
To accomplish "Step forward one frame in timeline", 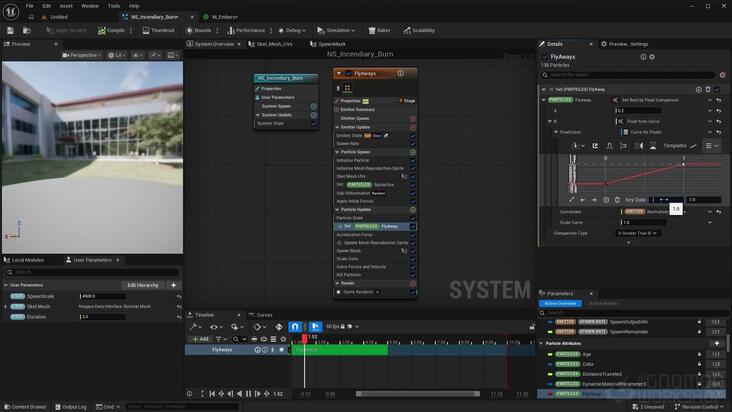I will click(258, 394).
